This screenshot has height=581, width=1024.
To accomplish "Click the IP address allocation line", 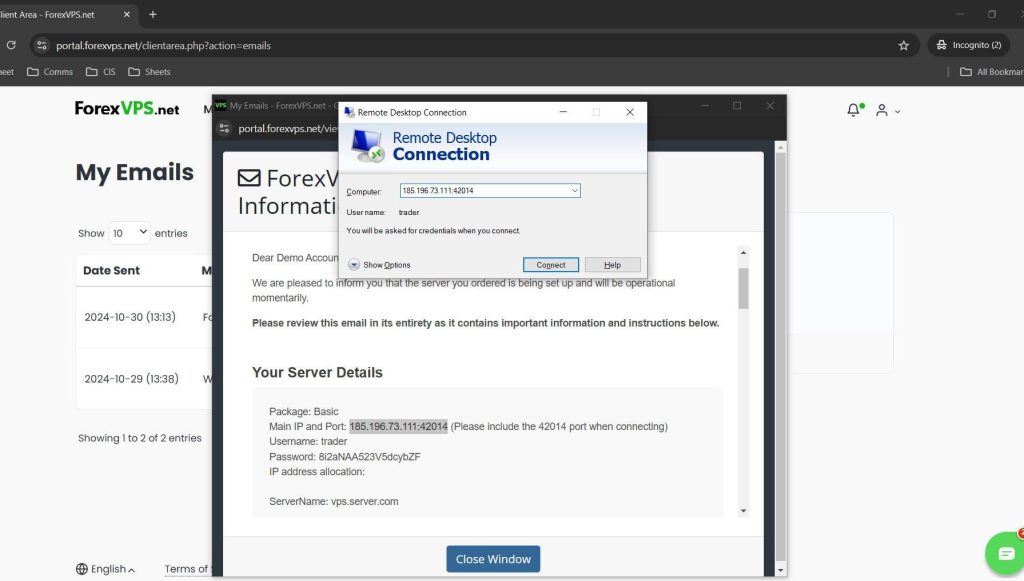I will pos(317,471).
